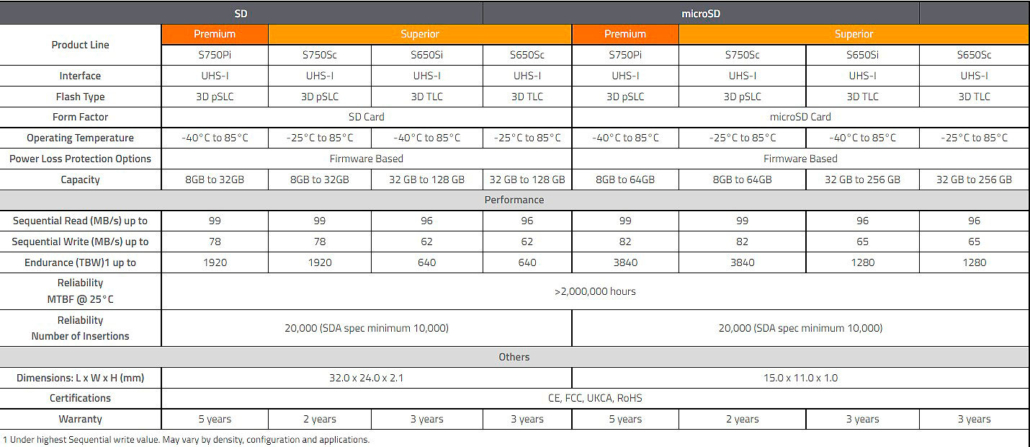Select the '3840' endurance value under microSD S750Pi
The image size is (1030, 447).
pyautogui.click(x=625, y=262)
